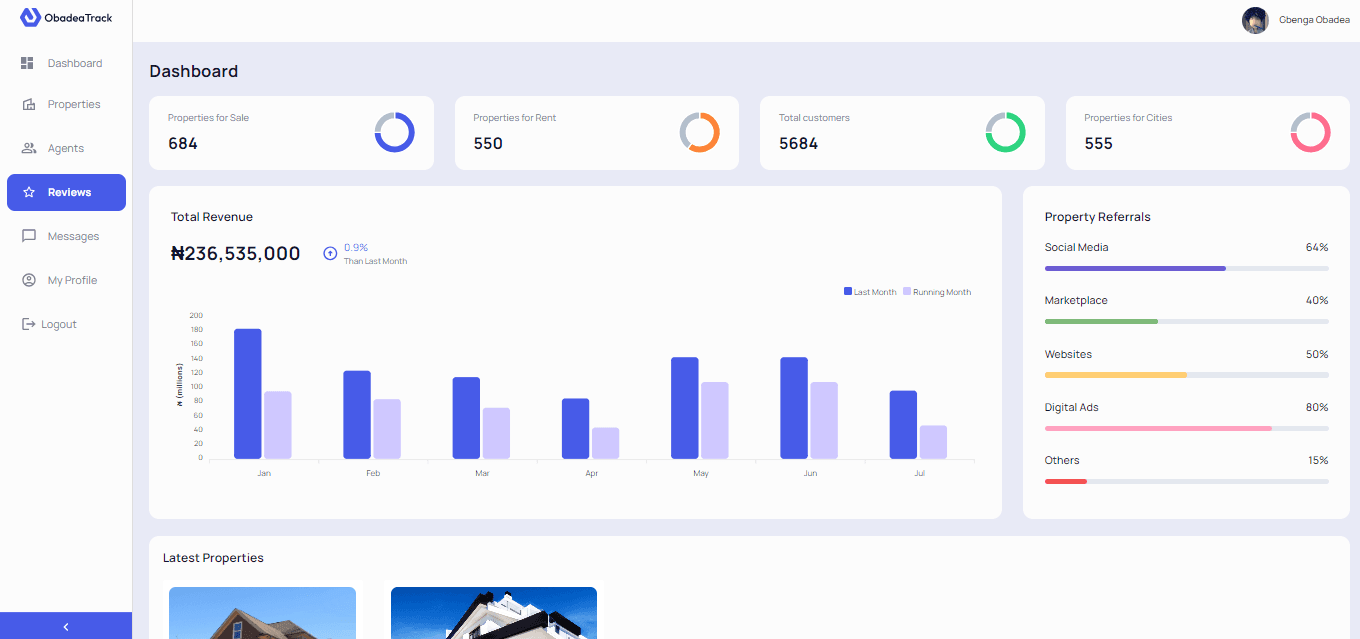Image resolution: width=1360 pixels, height=639 pixels.
Task: Click the Reviews star icon
Action: (x=29, y=192)
